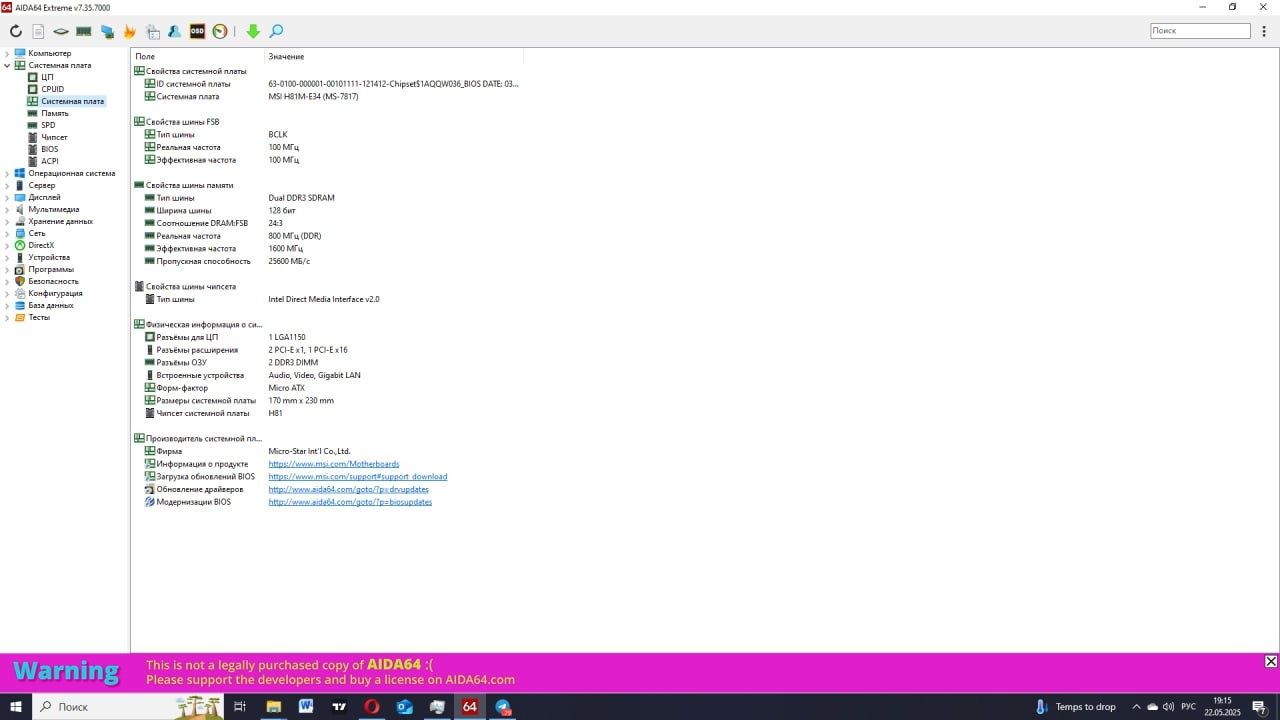Click the chip-shaped toolbar icon
Screen dimensions: 1280x720
coord(61,32)
